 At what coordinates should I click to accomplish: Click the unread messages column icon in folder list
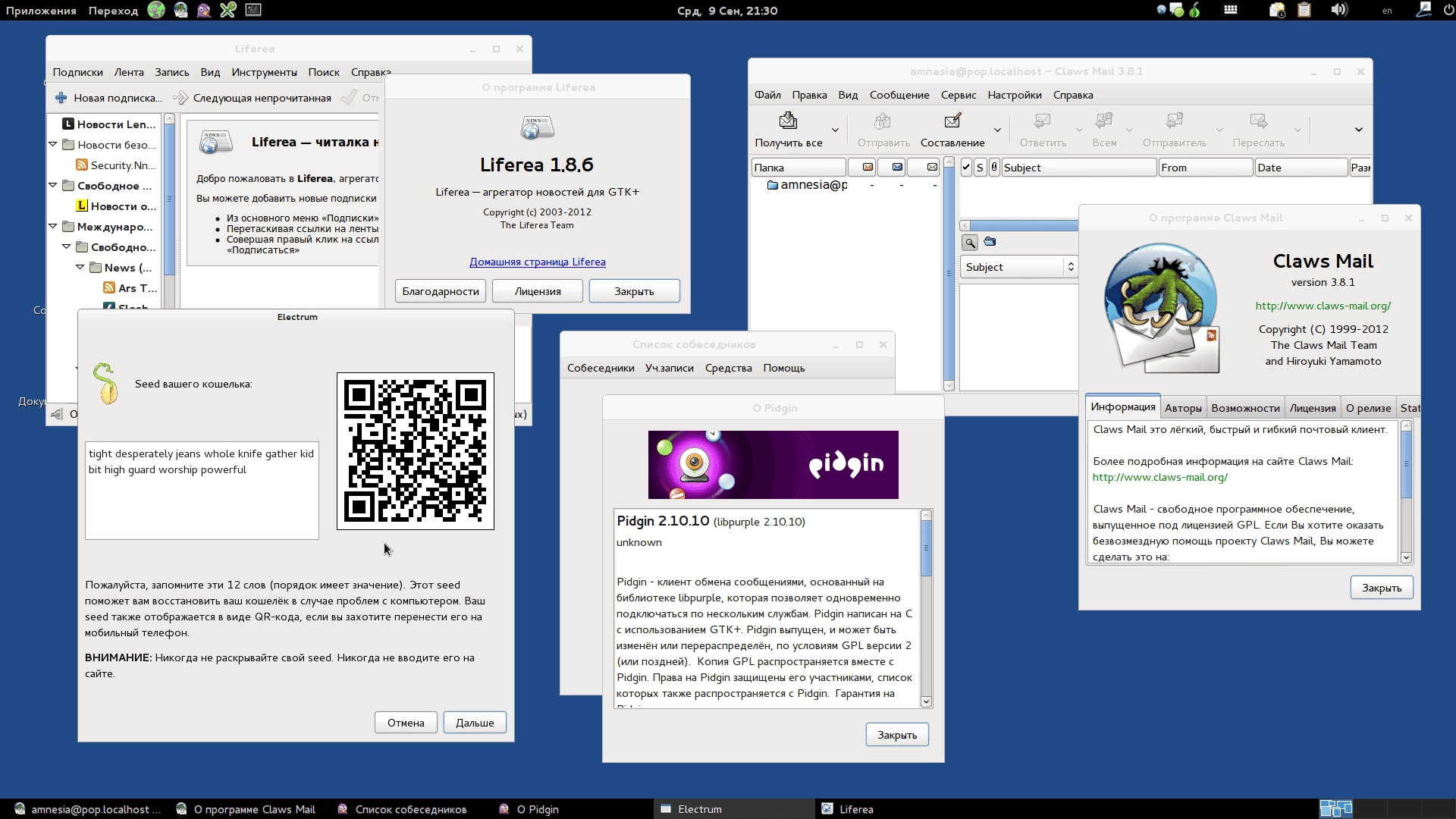[x=897, y=167]
